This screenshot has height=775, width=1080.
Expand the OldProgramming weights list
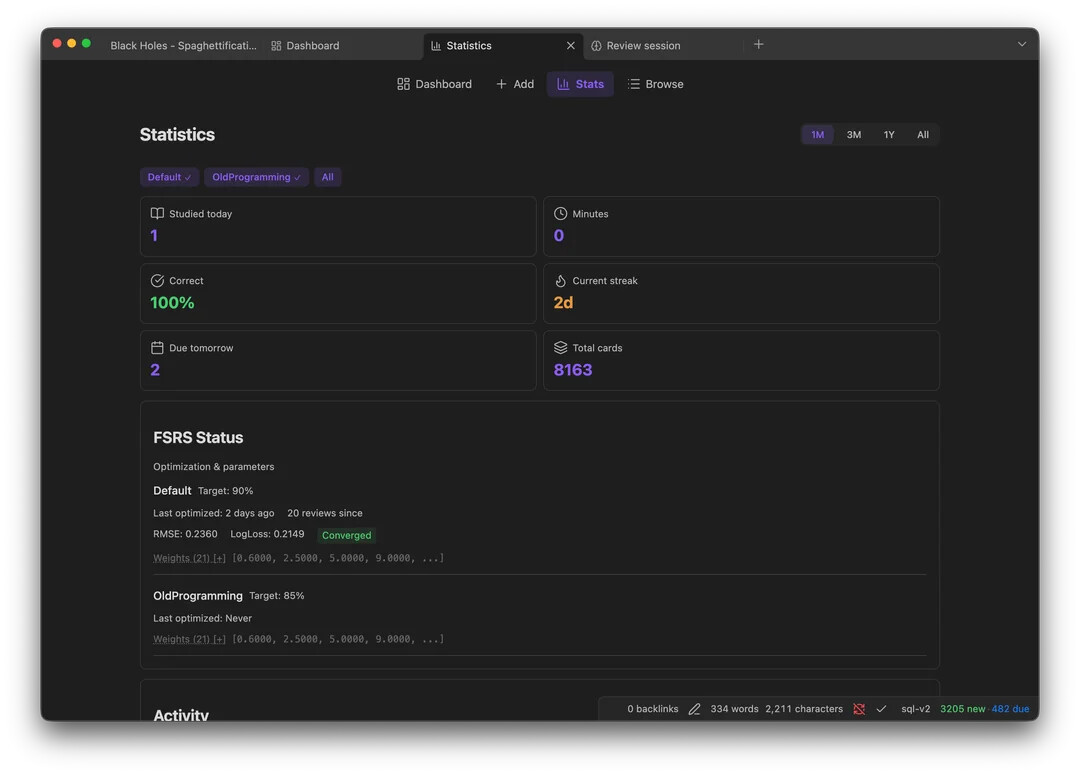[x=189, y=639]
